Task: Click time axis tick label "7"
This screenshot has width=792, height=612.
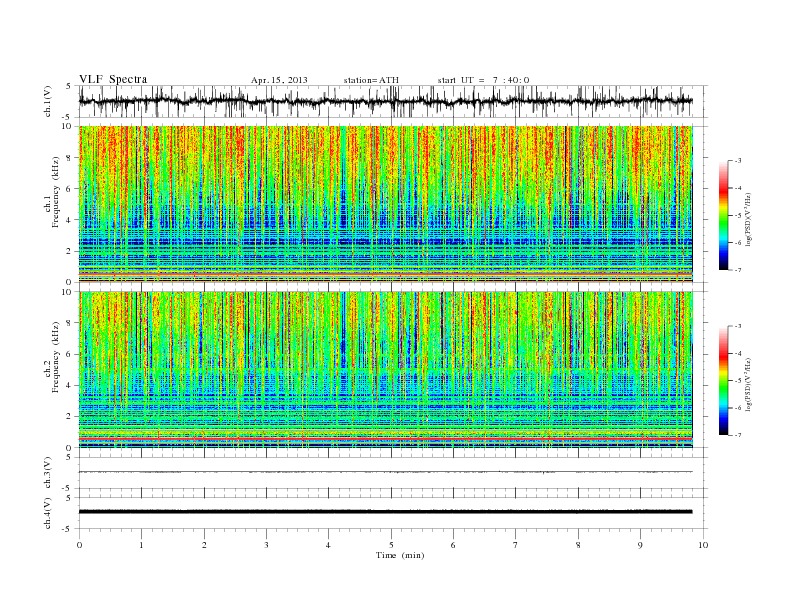Action: tap(516, 545)
